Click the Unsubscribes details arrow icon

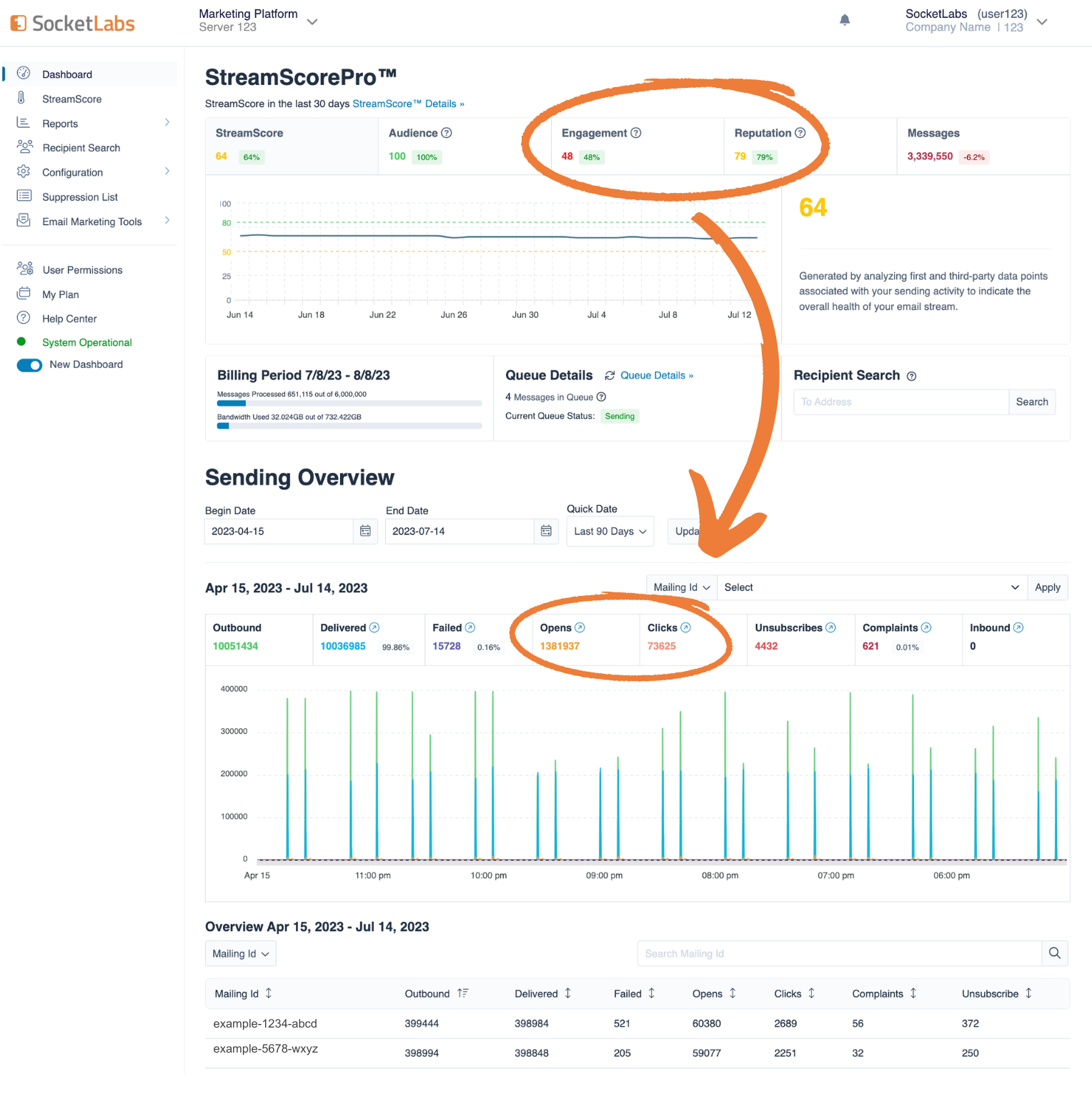830,627
